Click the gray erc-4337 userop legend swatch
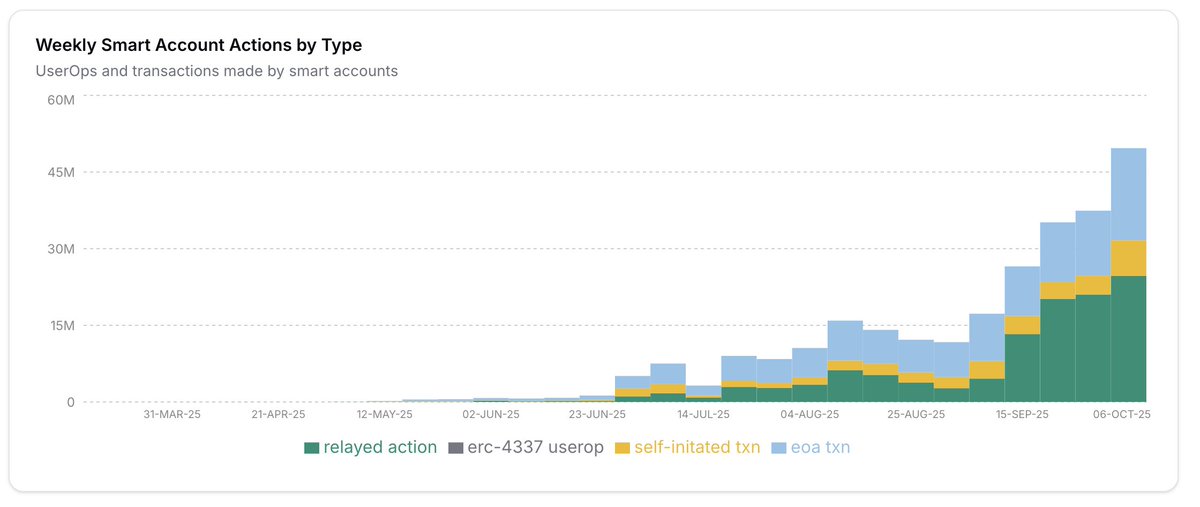Screen dimensions: 1200x507 point(456,448)
